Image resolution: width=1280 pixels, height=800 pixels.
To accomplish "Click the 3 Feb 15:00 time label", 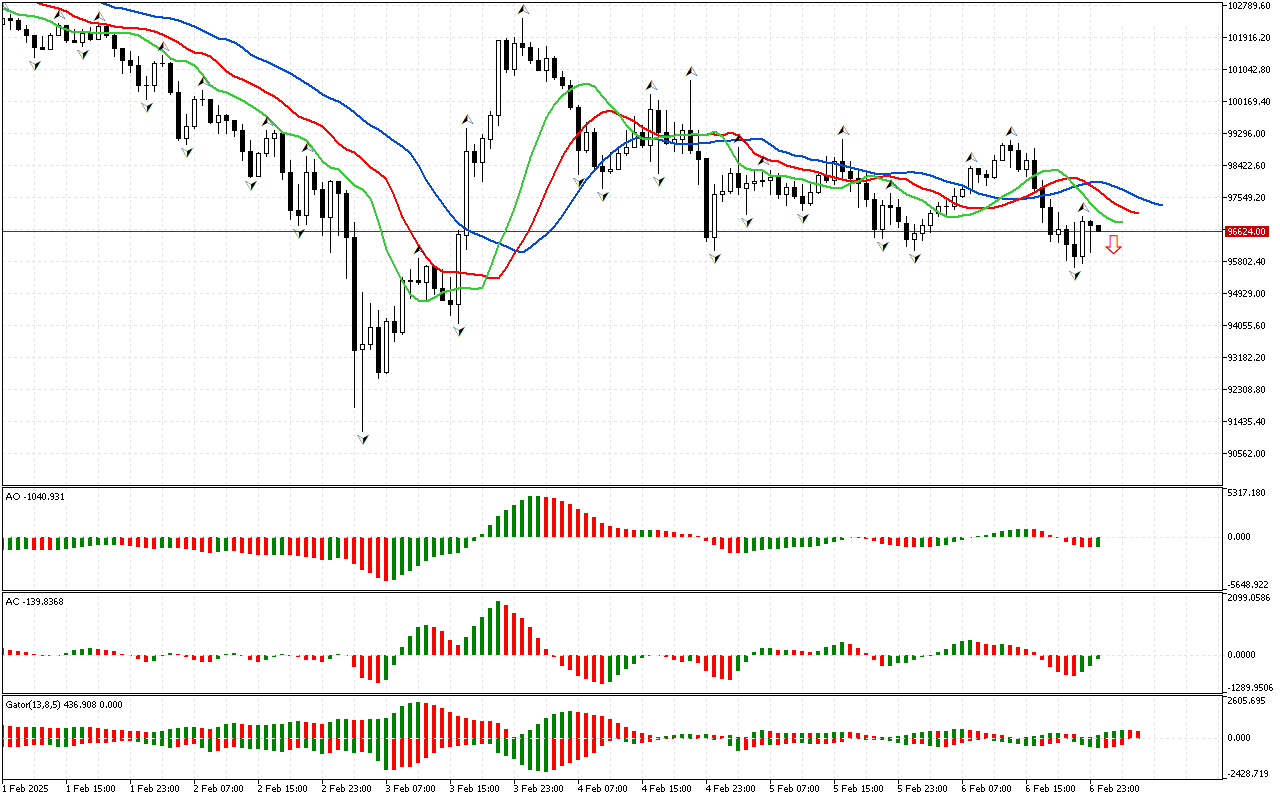I will click(473, 788).
